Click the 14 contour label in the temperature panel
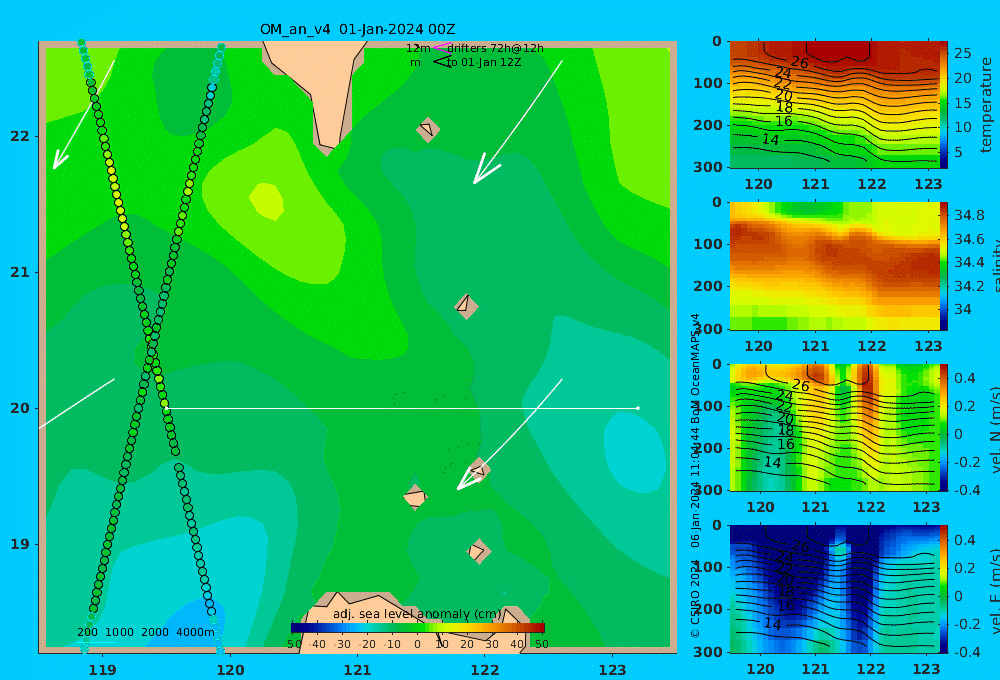Image resolution: width=1000 pixels, height=680 pixels. pos(770,139)
